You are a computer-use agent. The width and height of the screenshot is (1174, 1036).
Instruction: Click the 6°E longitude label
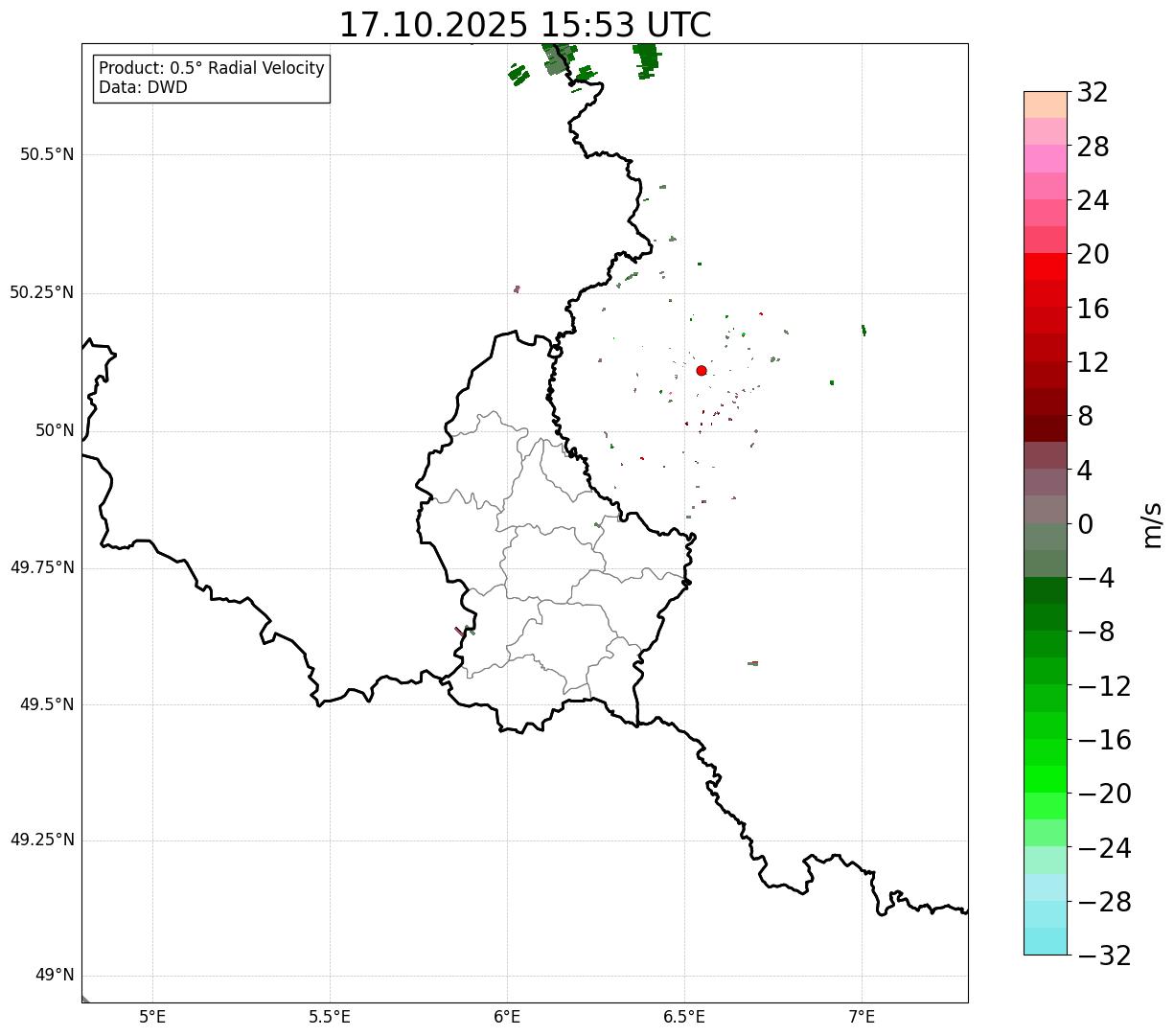(507, 1017)
